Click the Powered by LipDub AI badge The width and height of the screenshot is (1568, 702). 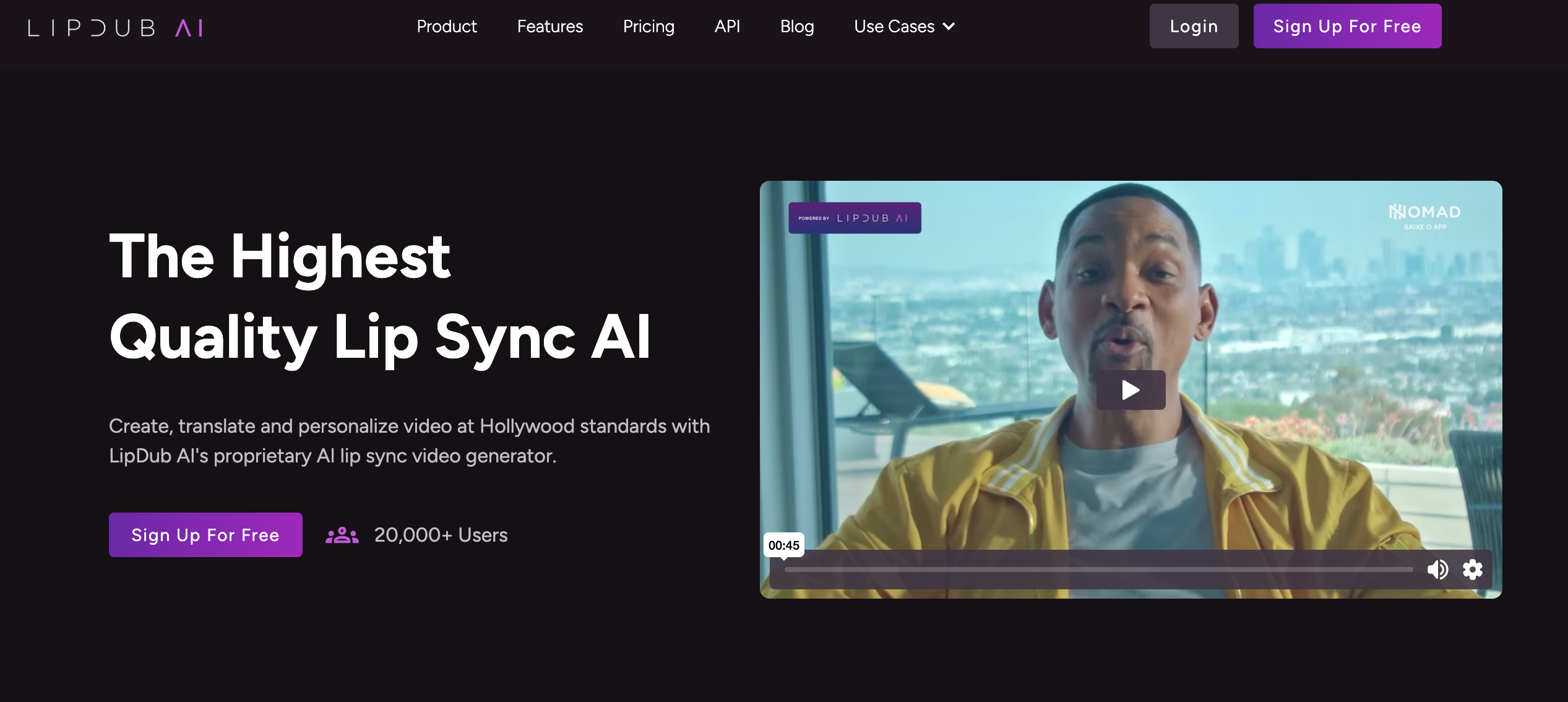[x=855, y=218]
